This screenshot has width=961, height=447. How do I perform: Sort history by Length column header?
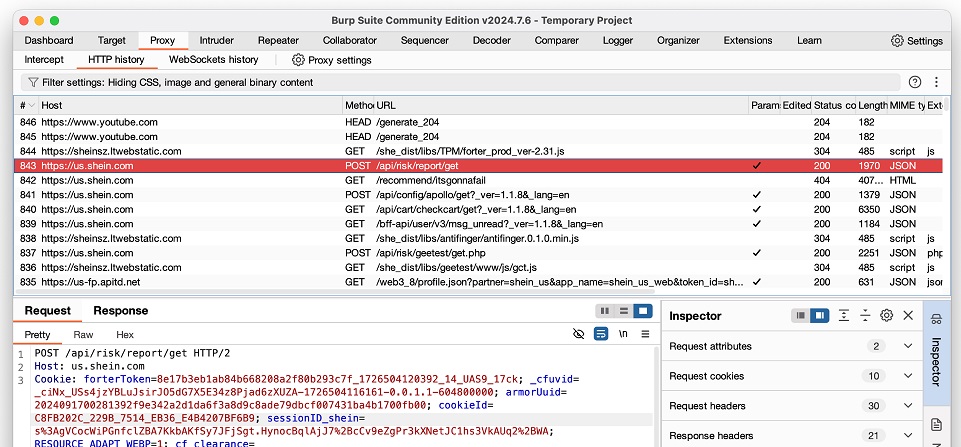pos(872,105)
